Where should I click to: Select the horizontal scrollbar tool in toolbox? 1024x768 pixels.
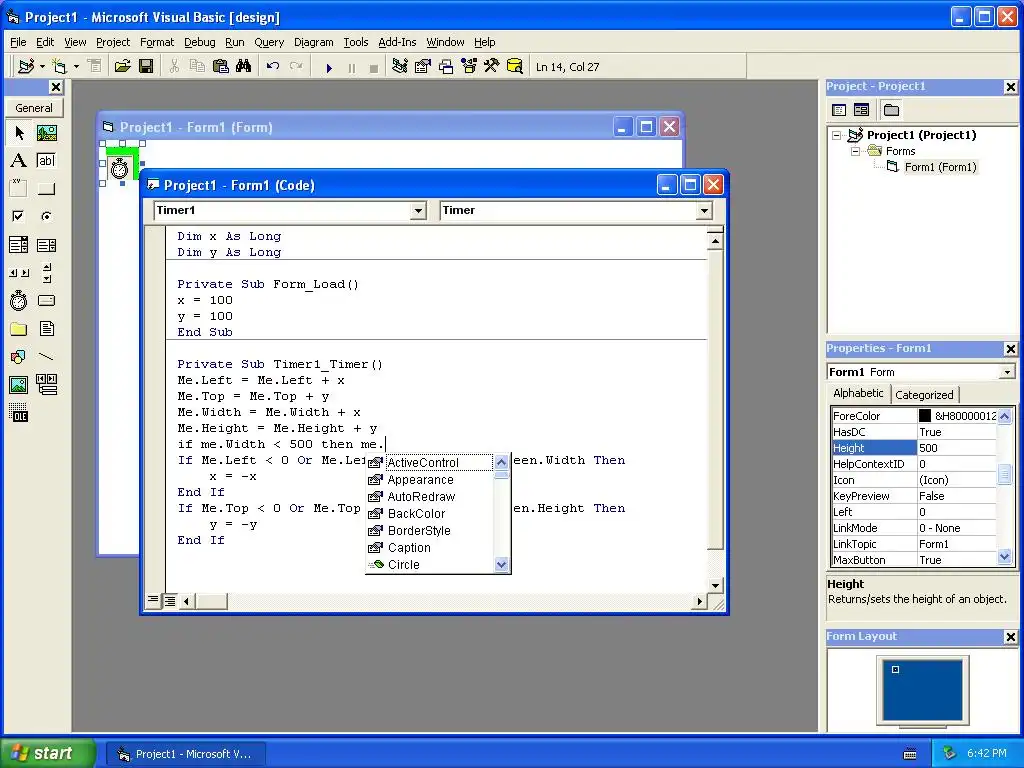click(x=19, y=273)
